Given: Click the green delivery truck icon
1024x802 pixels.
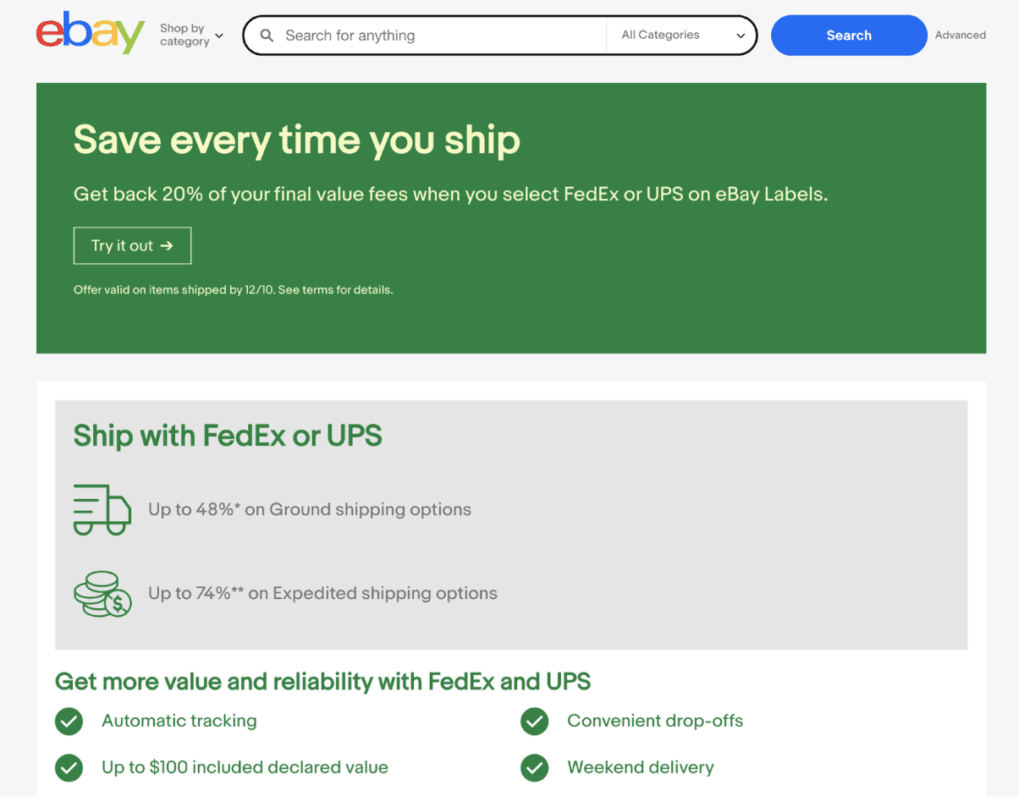Looking at the screenshot, I should click(x=101, y=509).
